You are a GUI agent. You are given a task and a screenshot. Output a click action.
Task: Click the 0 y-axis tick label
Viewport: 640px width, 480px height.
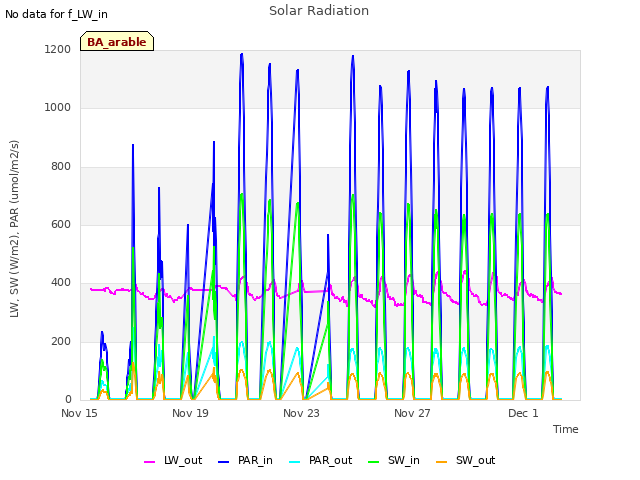68,400
